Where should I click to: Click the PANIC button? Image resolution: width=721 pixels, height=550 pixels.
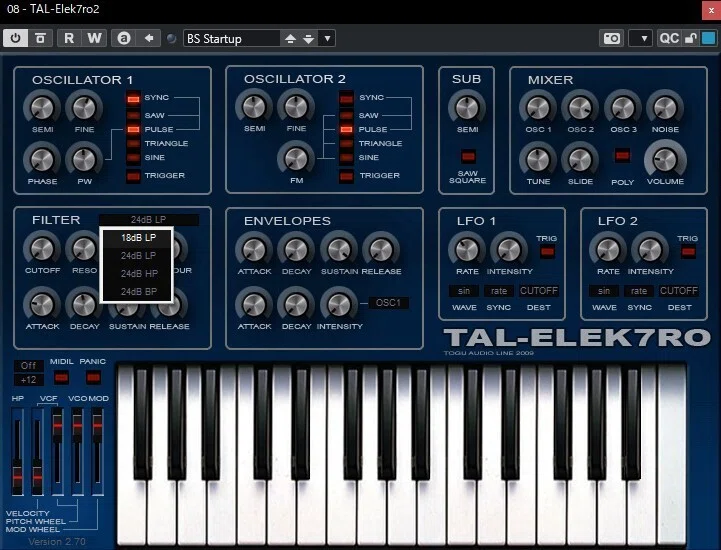click(93, 378)
